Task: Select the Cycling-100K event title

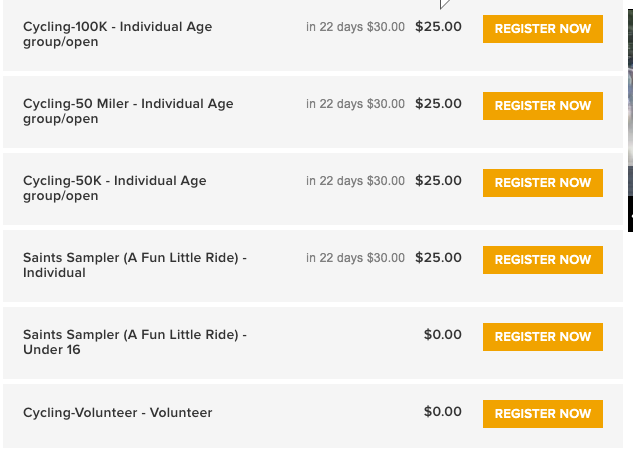Action: (x=117, y=34)
